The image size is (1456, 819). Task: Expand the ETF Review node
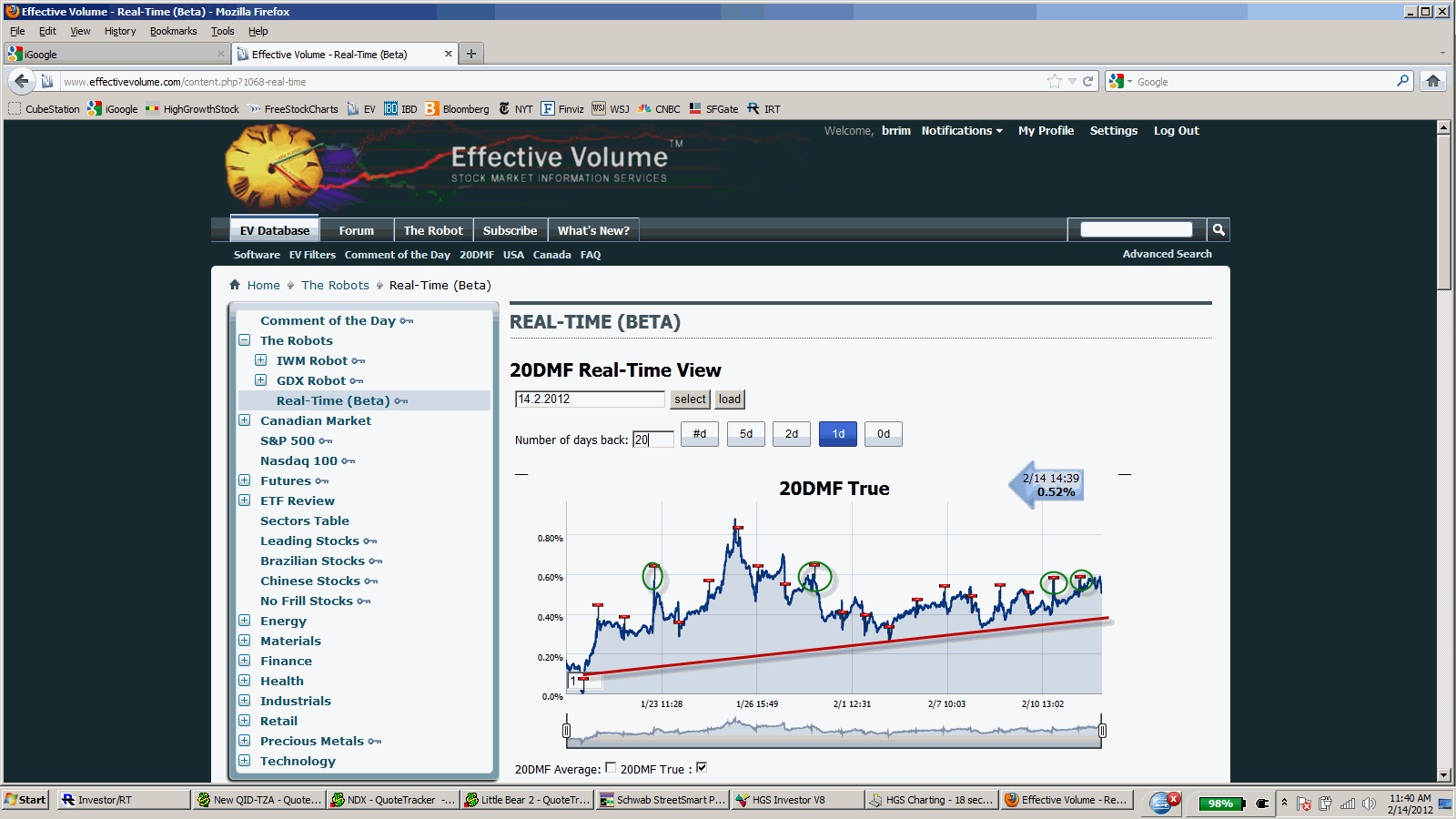pyautogui.click(x=244, y=500)
